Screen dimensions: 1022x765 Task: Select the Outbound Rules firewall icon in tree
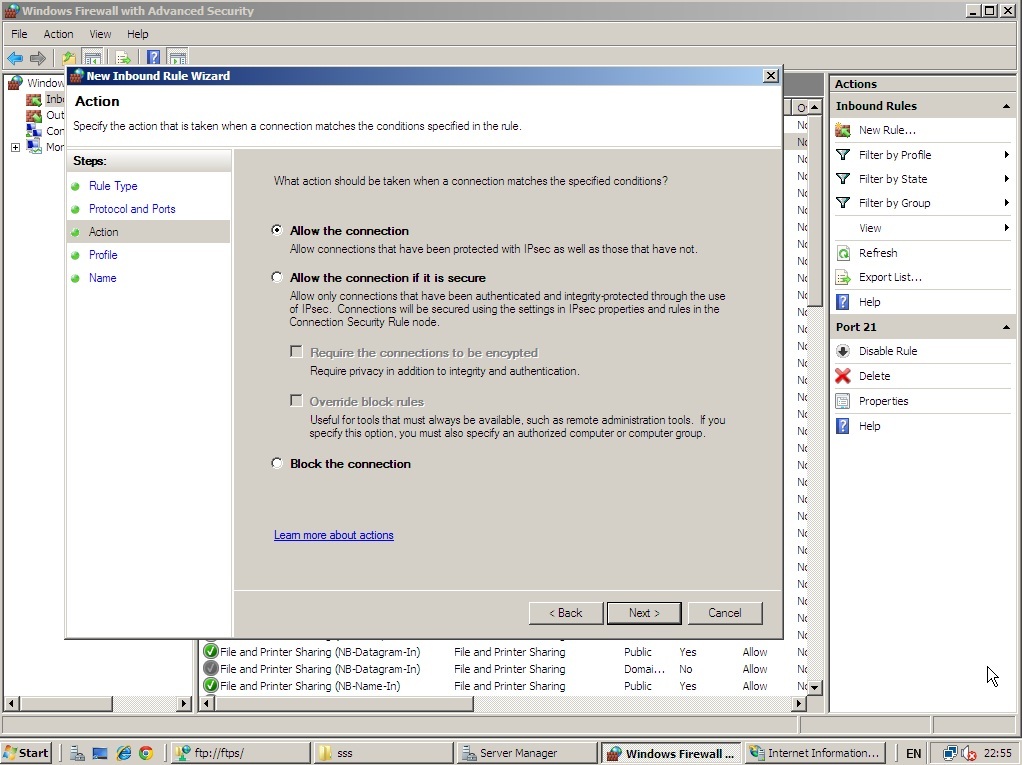[x=33, y=115]
